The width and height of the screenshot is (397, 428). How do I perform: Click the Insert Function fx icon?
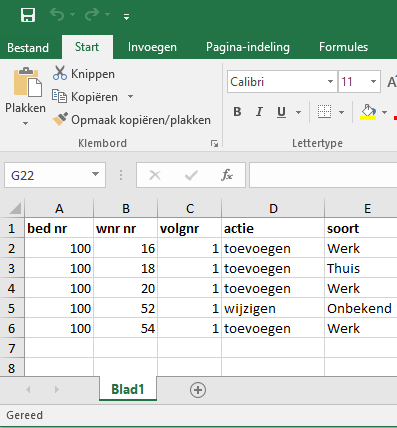[227, 175]
